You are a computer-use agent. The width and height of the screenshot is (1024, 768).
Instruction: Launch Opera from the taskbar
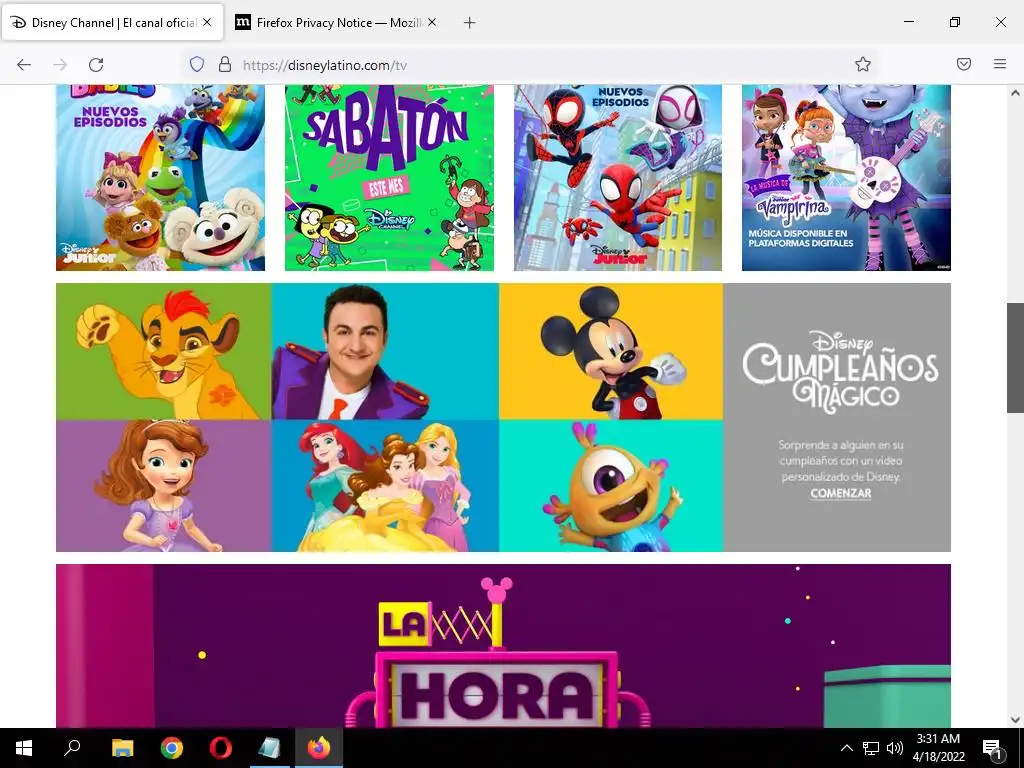tap(221, 748)
